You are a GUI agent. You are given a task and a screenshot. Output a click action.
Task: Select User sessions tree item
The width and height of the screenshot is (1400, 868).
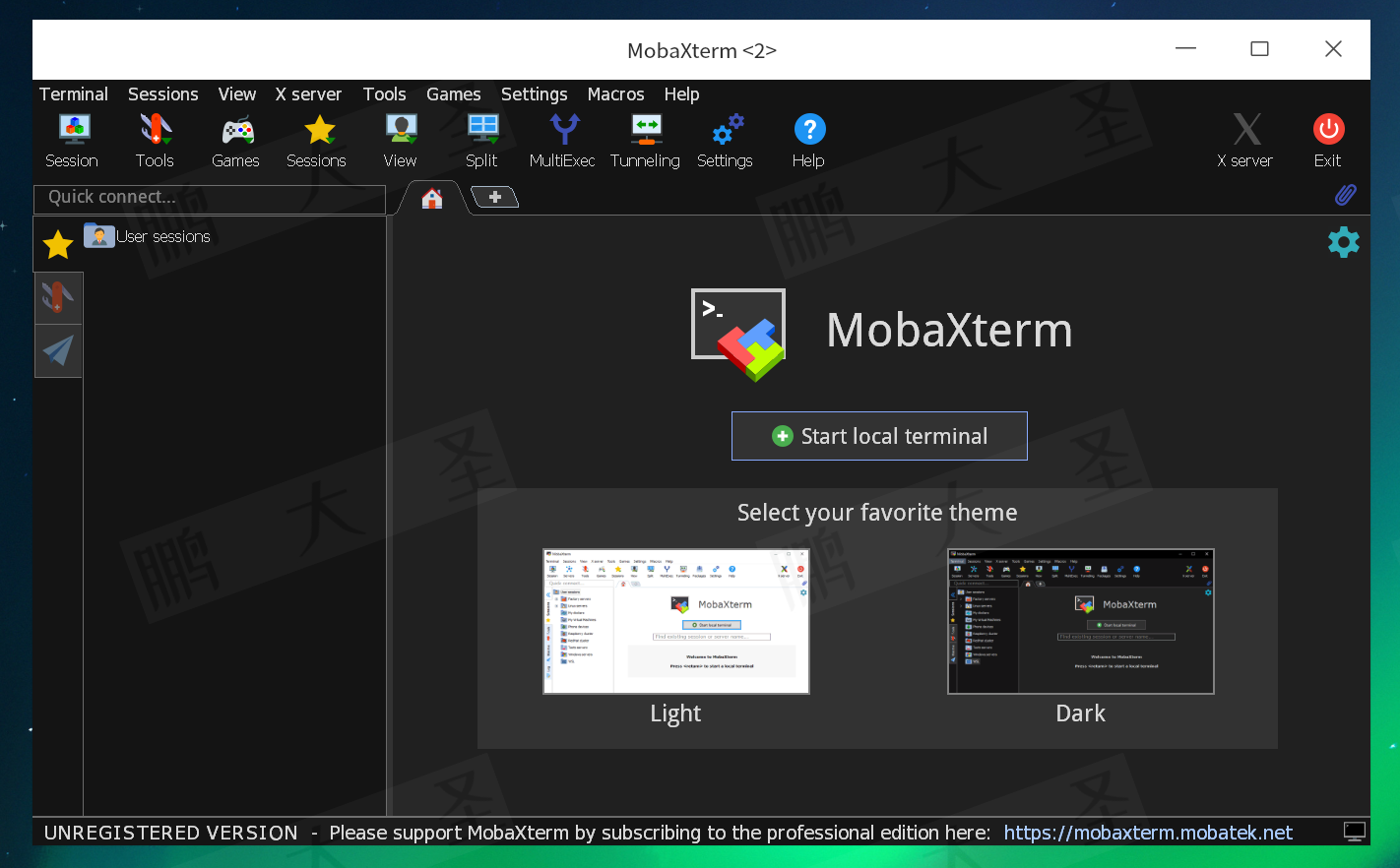148,236
